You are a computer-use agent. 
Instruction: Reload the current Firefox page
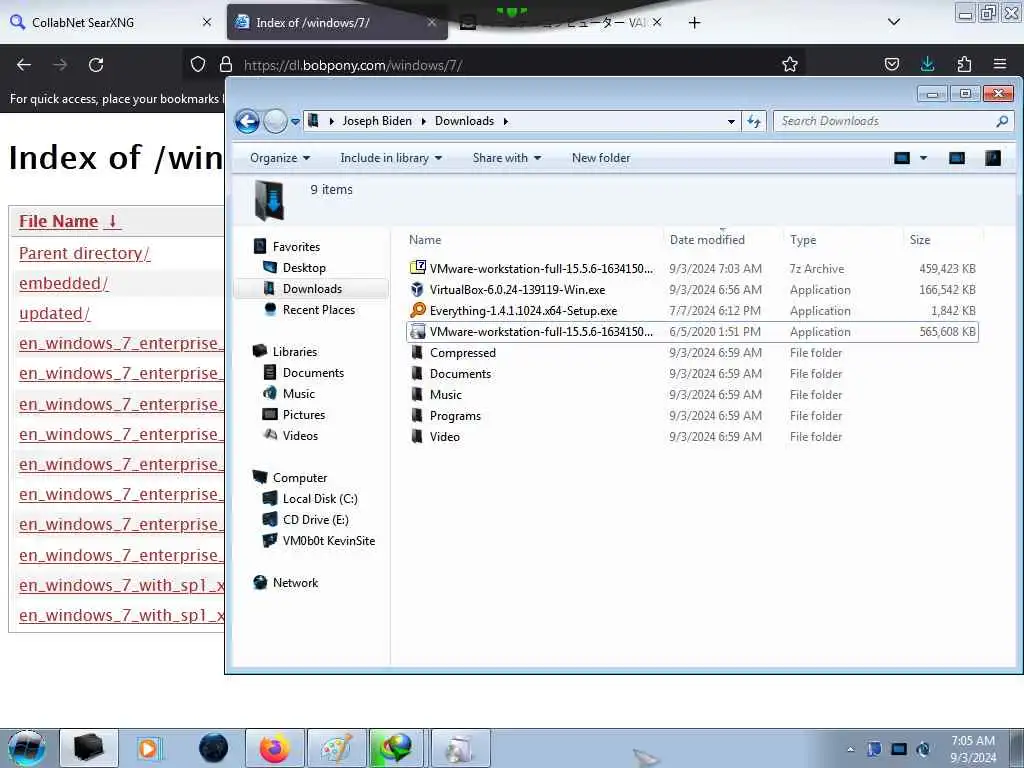pyautogui.click(x=96, y=65)
